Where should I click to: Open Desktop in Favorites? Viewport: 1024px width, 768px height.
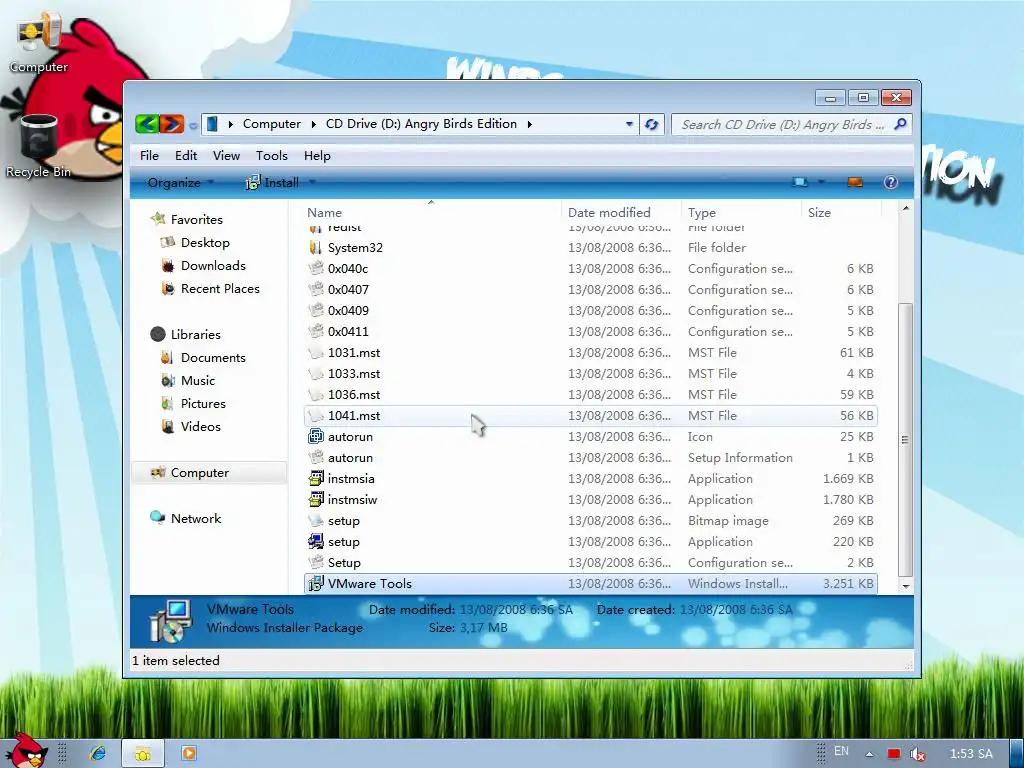(x=204, y=242)
